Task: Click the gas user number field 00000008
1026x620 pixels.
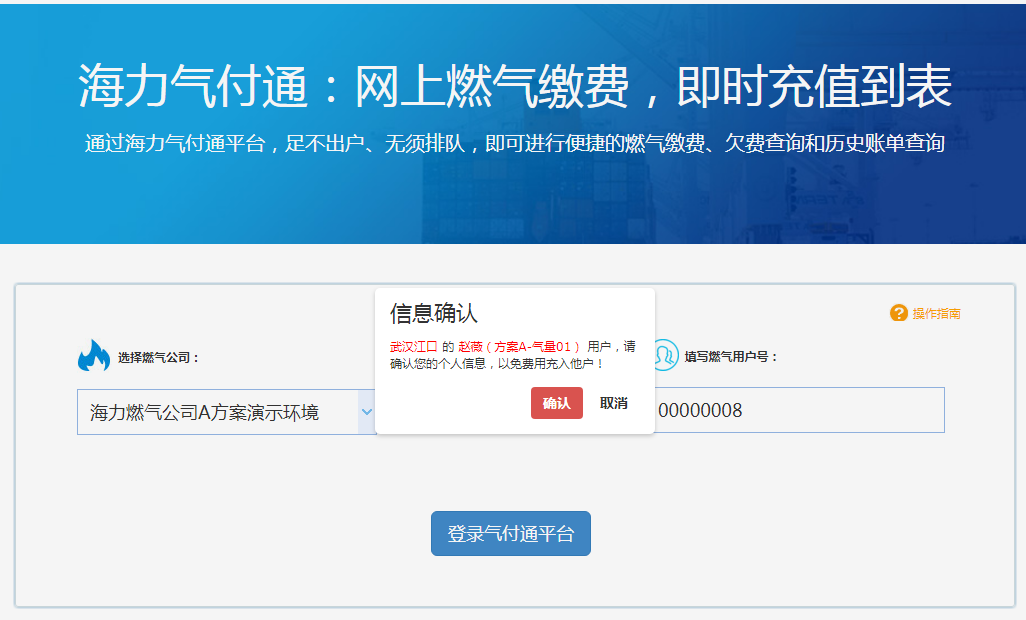Action: pyautogui.click(x=799, y=410)
